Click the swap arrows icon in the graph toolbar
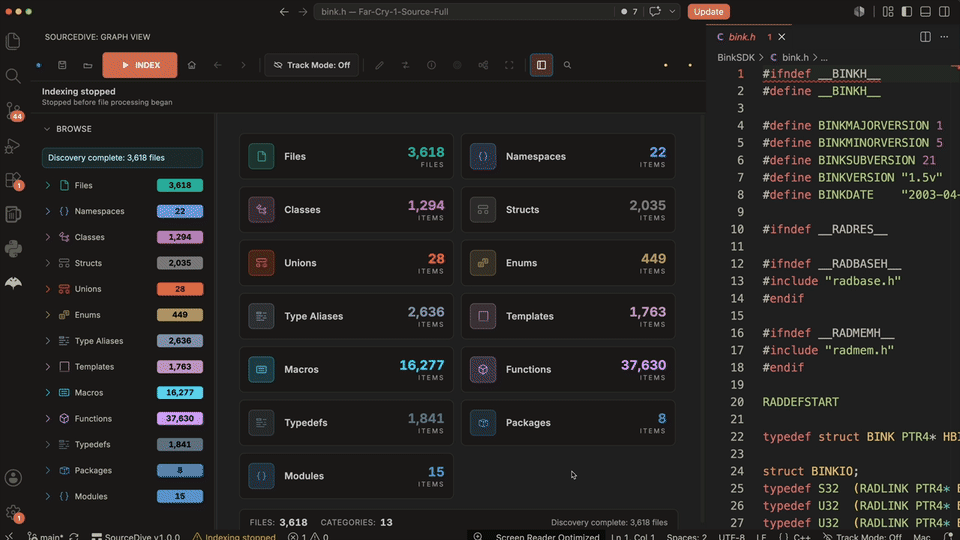Screen dimensions: 960x540 tap(405, 65)
